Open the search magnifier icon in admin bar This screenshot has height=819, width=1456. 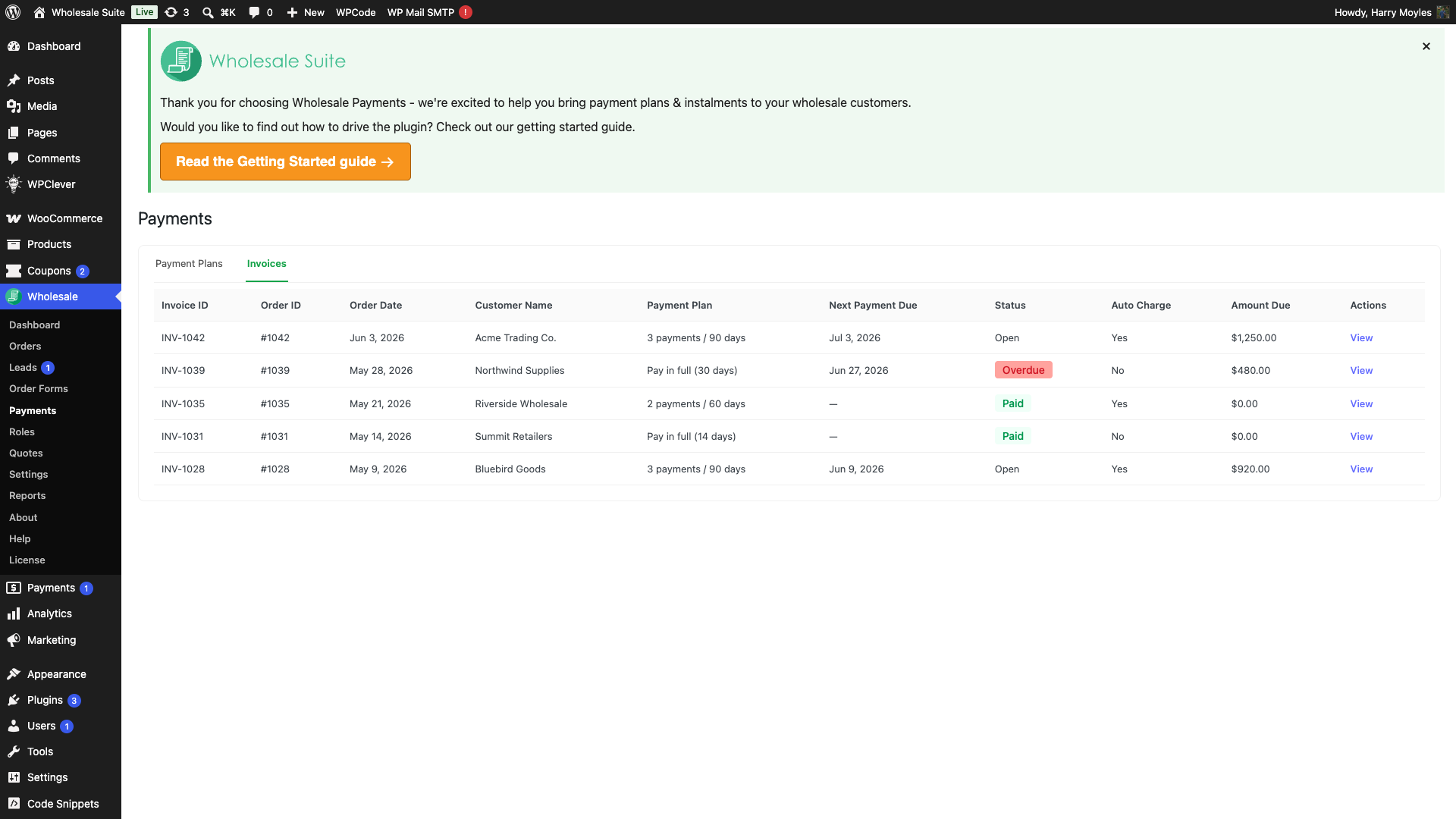(208, 12)
